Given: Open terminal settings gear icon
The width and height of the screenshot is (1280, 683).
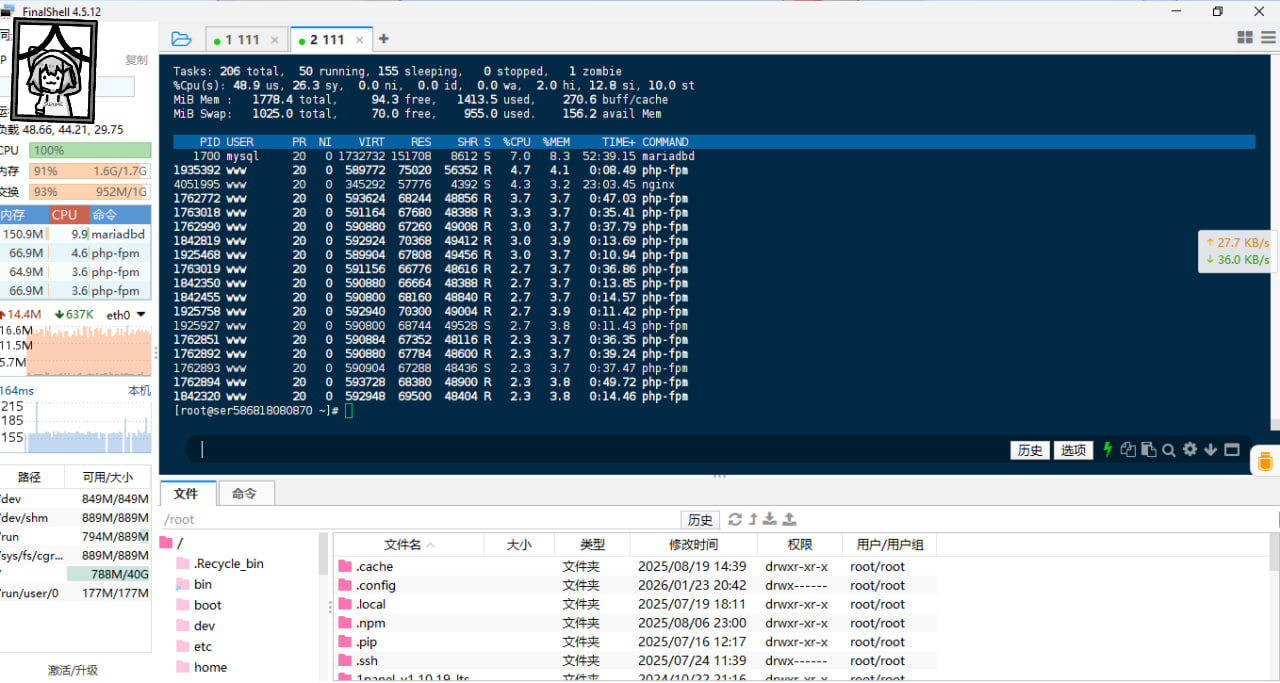Looking at the screenshot, I should tap(1189, 450).
